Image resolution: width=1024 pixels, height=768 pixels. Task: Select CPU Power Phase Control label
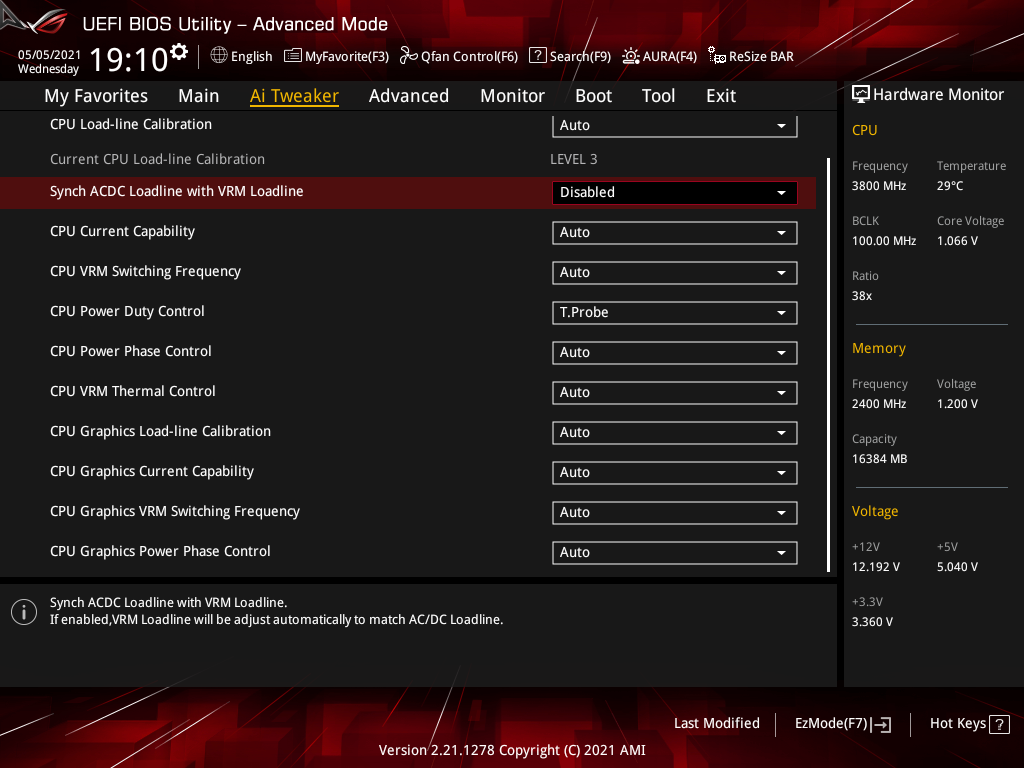coord(131,351)
